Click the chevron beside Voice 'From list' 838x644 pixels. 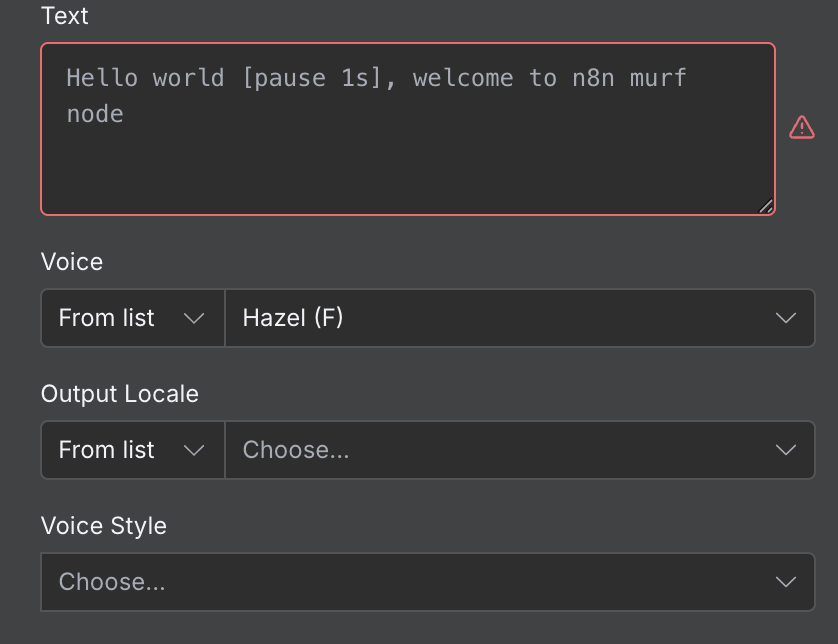point(194,318)
